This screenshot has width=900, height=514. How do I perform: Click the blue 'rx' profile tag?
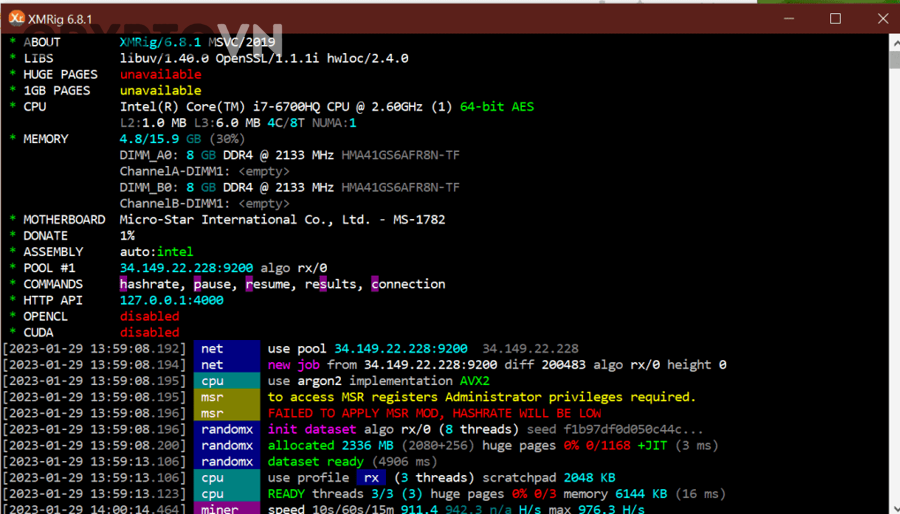click(x=371, y=477)
